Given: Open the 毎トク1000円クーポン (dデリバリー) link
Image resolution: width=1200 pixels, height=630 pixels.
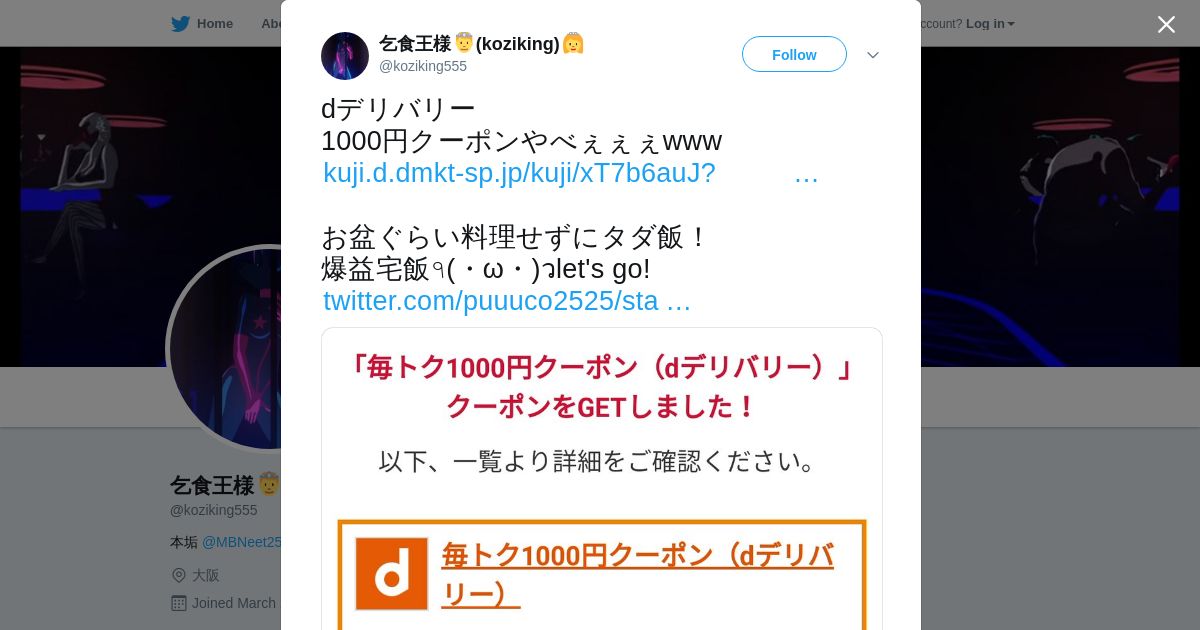Looking at the screenshot, I should coord(637,574).
